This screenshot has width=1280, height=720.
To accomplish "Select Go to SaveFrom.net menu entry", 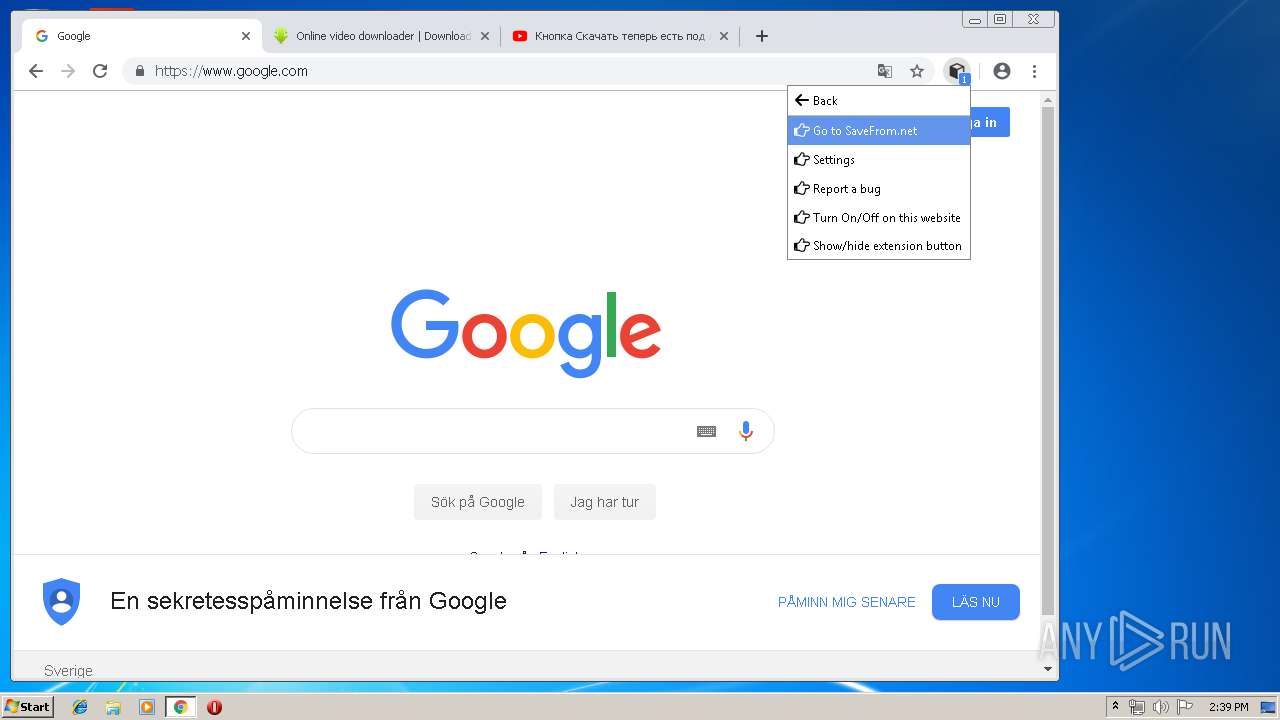I will click(879, 130).
